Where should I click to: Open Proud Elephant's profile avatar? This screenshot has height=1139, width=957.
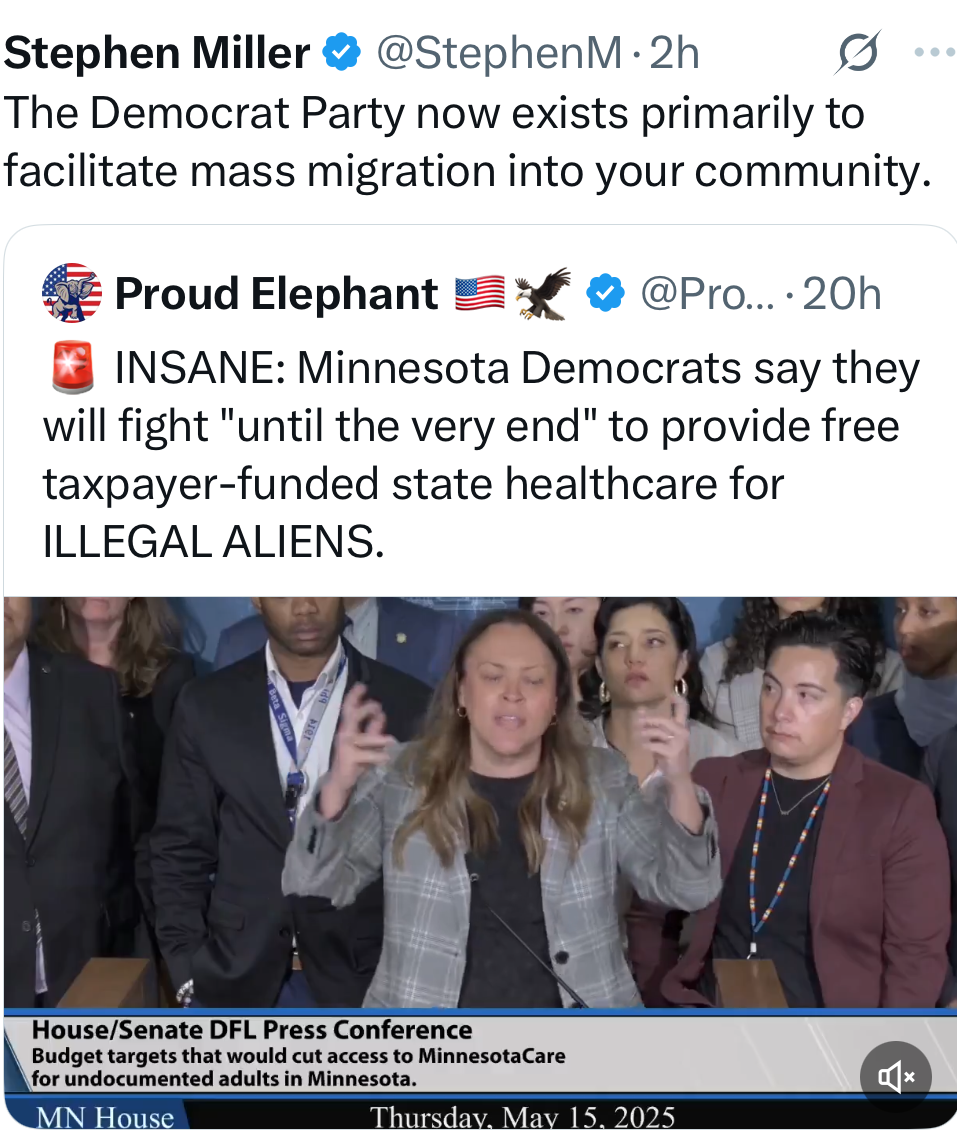coord(72,293)
